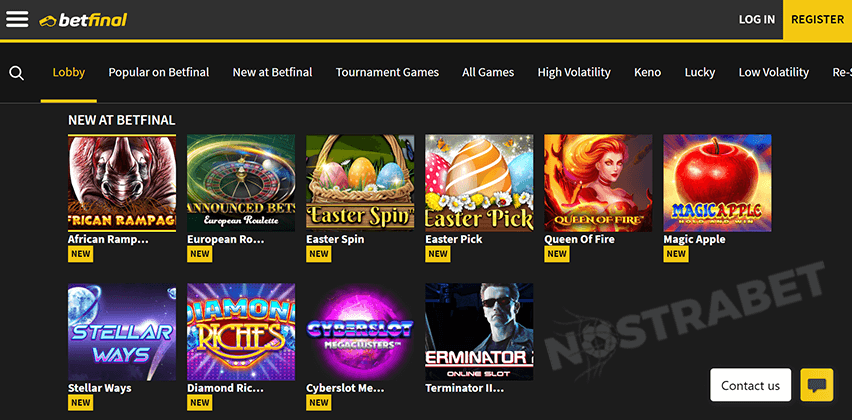Select the Easter Spin game image
This screenshot has height=420, width=852.
360,183
